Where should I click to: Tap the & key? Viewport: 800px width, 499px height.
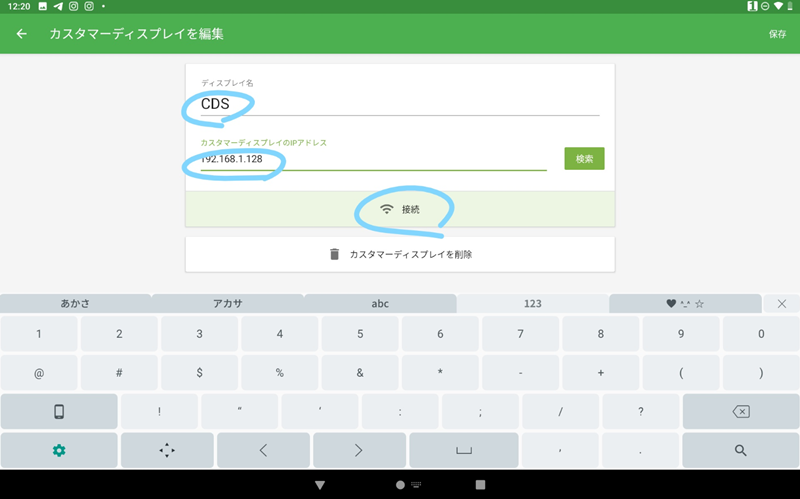tap(360, 373)
